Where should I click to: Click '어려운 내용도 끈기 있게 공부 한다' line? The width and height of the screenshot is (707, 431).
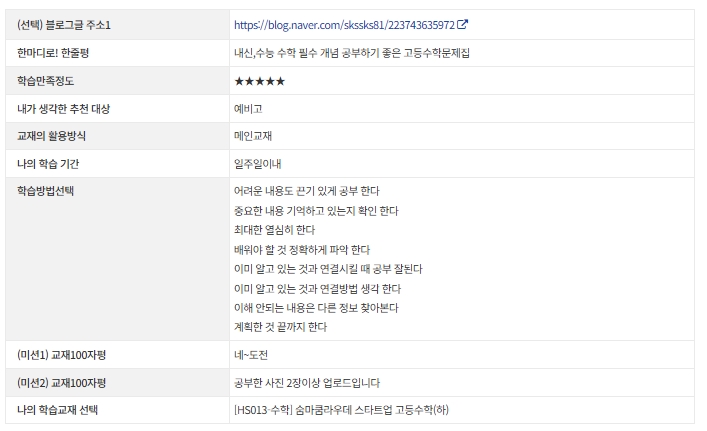pos(306,190)
